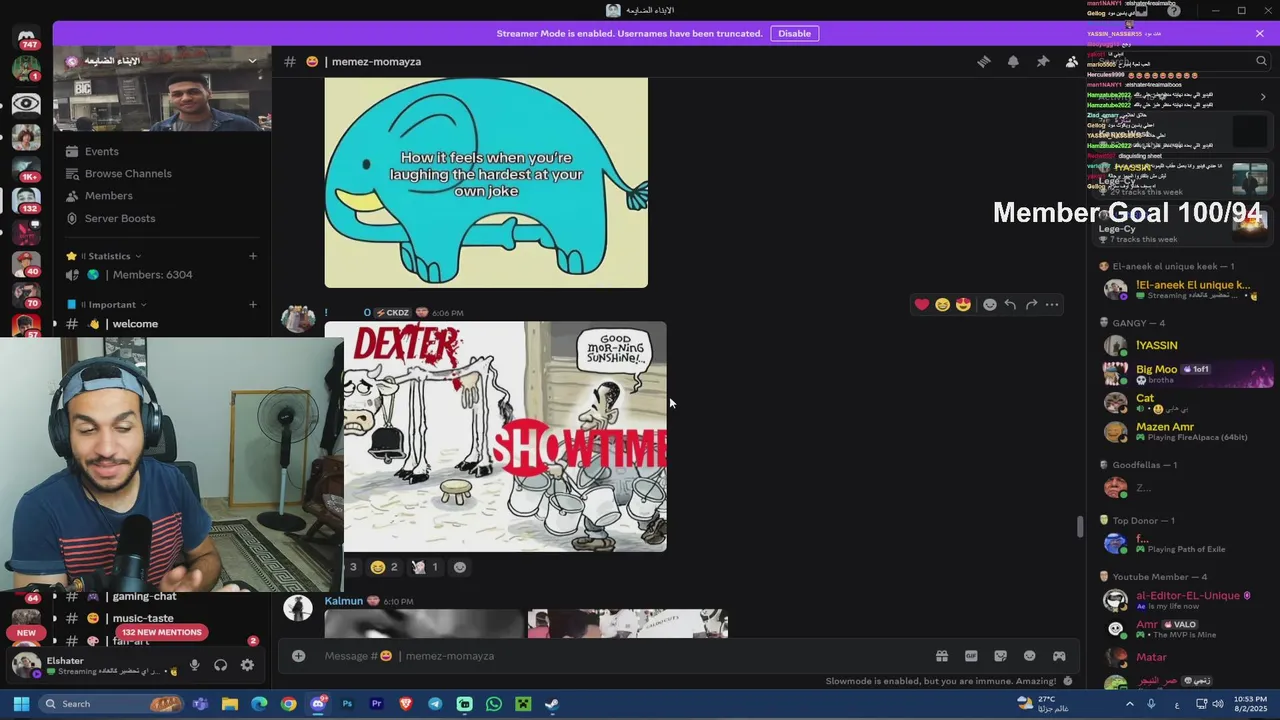1280x720 pixels.
Task: Open the Threads icon in channel header
Action: [x=984, y=61]
